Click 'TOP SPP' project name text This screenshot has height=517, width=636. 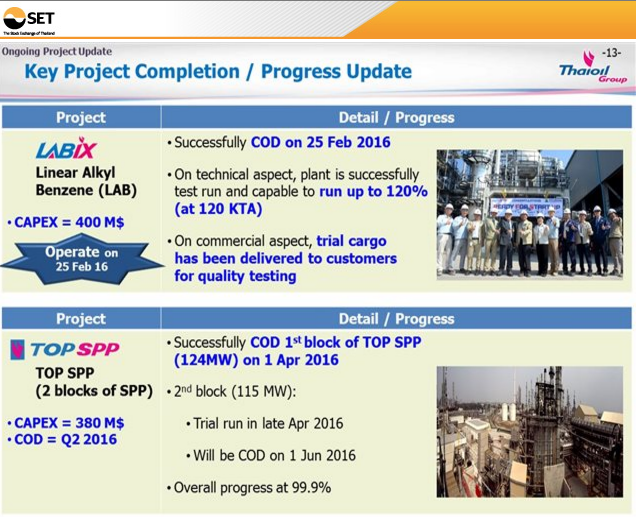coord(65,373)
